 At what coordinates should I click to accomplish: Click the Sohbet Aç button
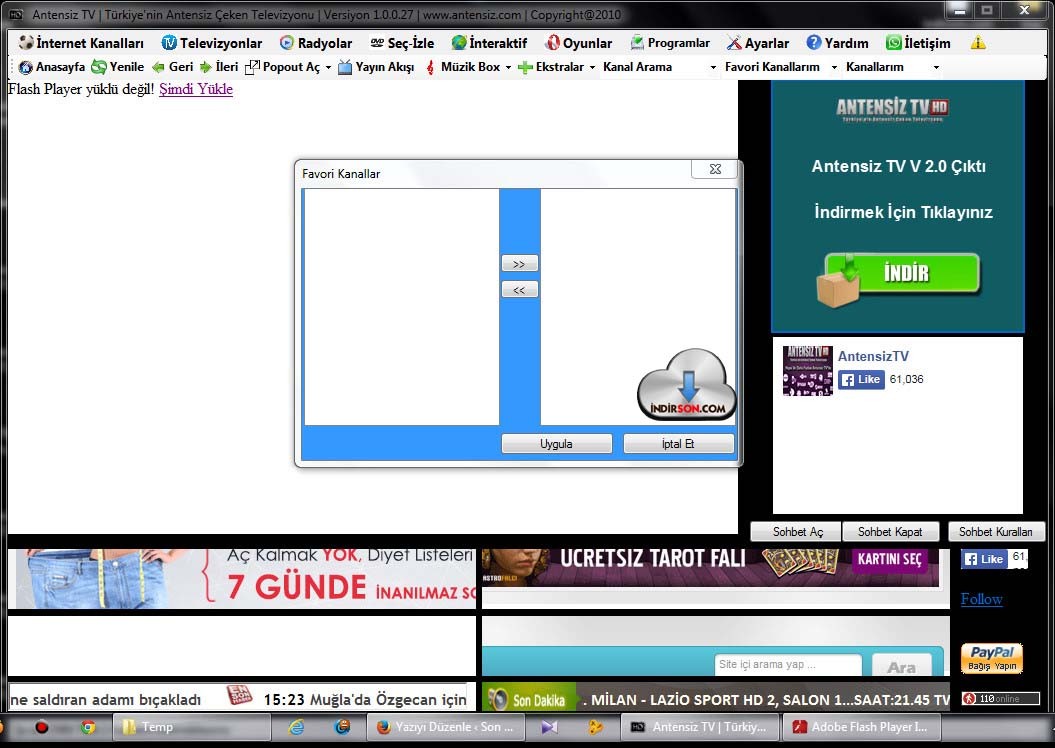coord(797,532)
